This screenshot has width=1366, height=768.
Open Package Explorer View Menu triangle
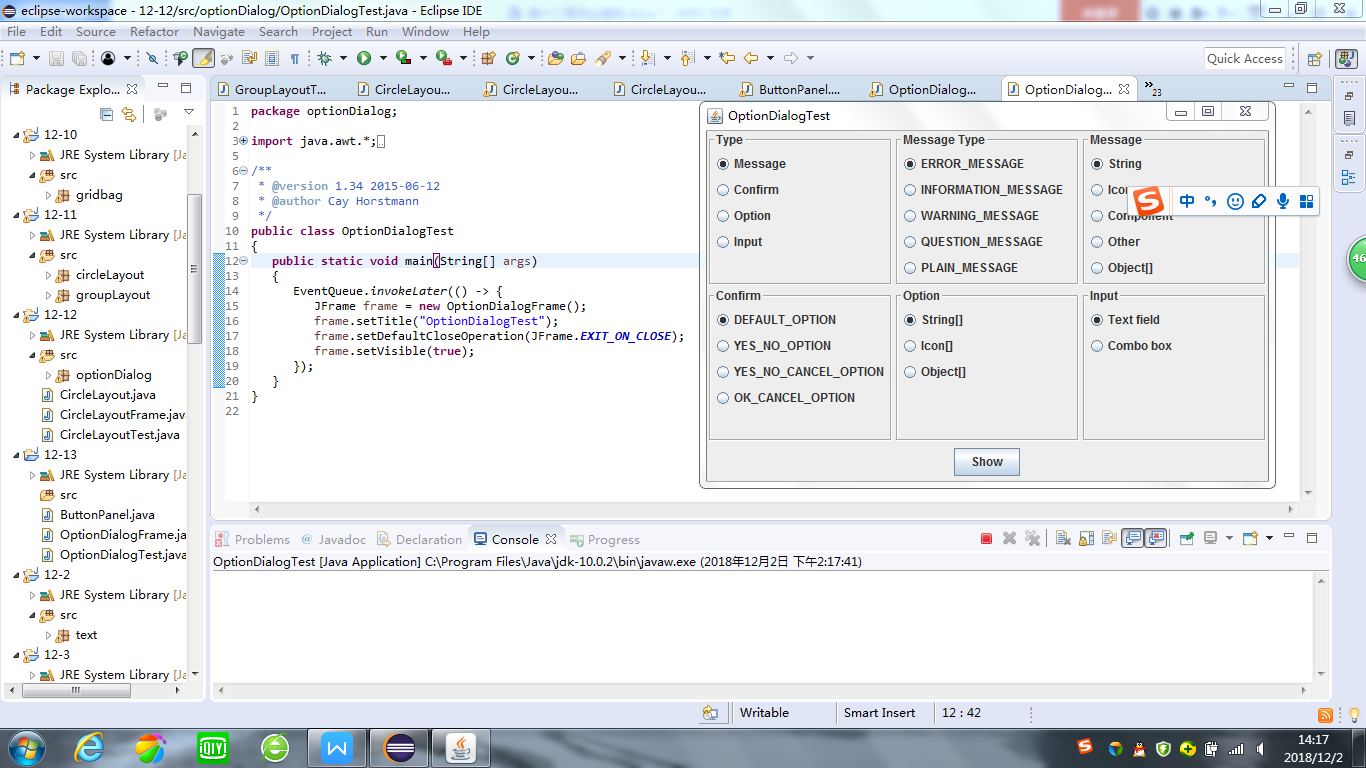(189, 113)
